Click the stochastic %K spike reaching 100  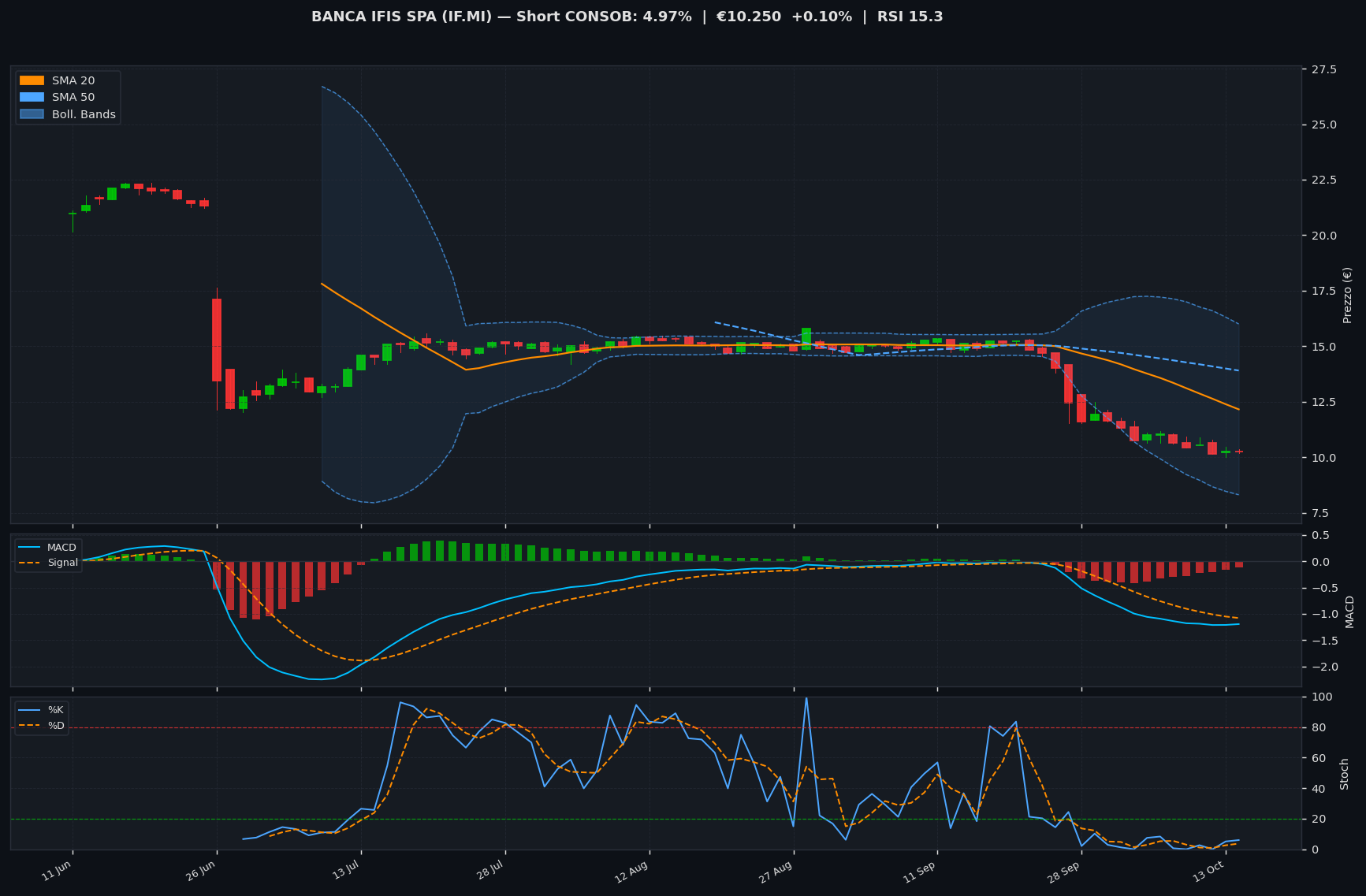click(806, 700)
